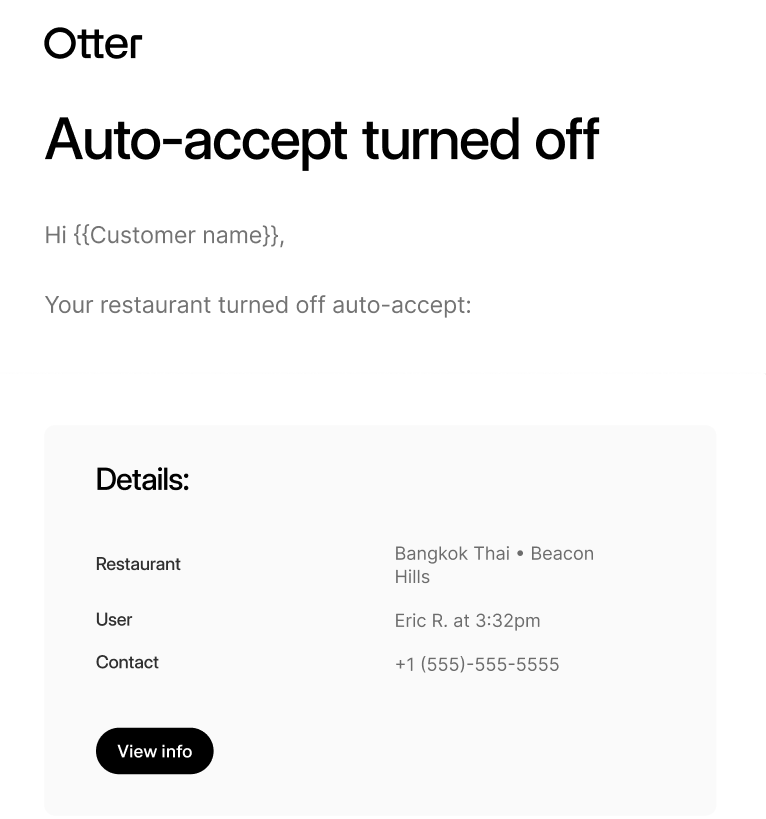
Task: Click the Contact field label
Action: [127, 662]
